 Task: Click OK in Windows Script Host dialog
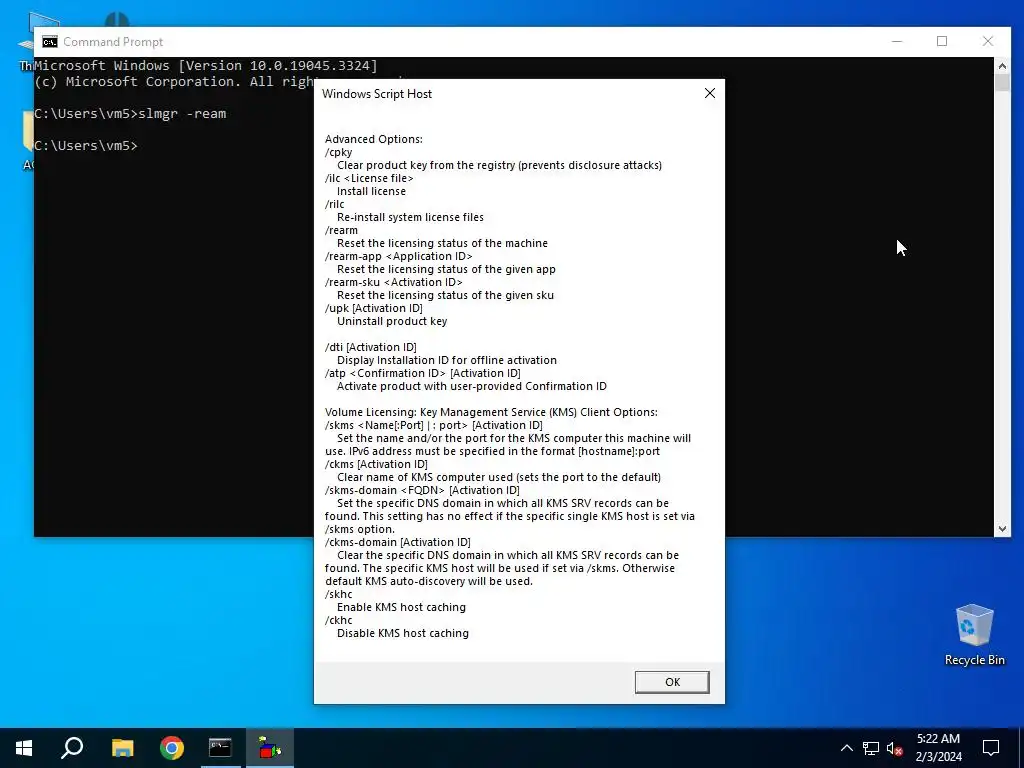pyautogui.click(x=672, y=682)
